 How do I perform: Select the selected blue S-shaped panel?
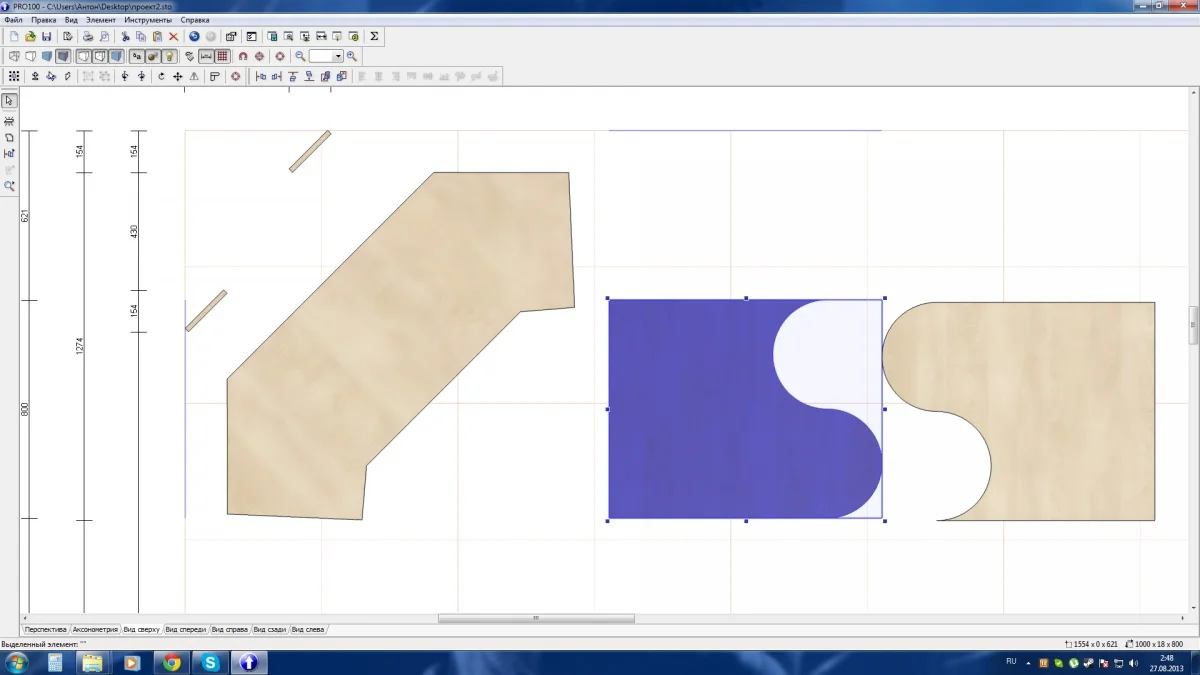click(690, 410)
